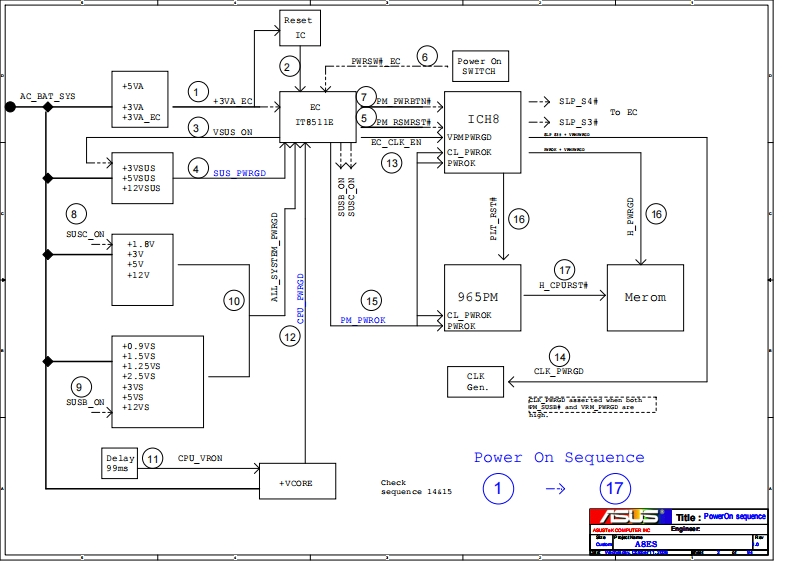793x561 pixels.
Task: Select the EC IT8511E block
Action: (316, 116)
